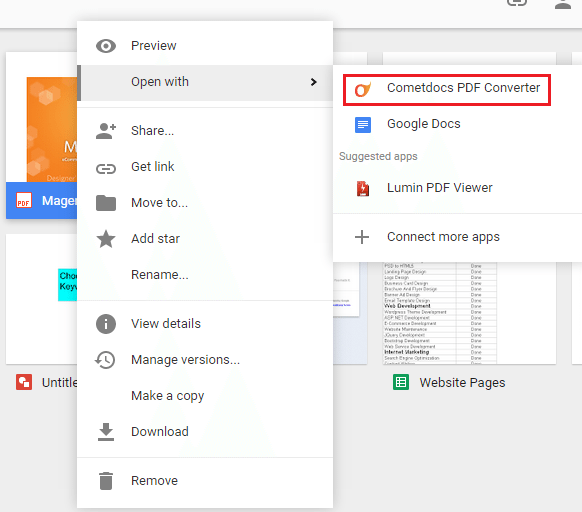Open the Website Pages spreadsheet thumbnail
Image resolution: width=582 pixels, height=512 pixels.
tap(469, 313)
